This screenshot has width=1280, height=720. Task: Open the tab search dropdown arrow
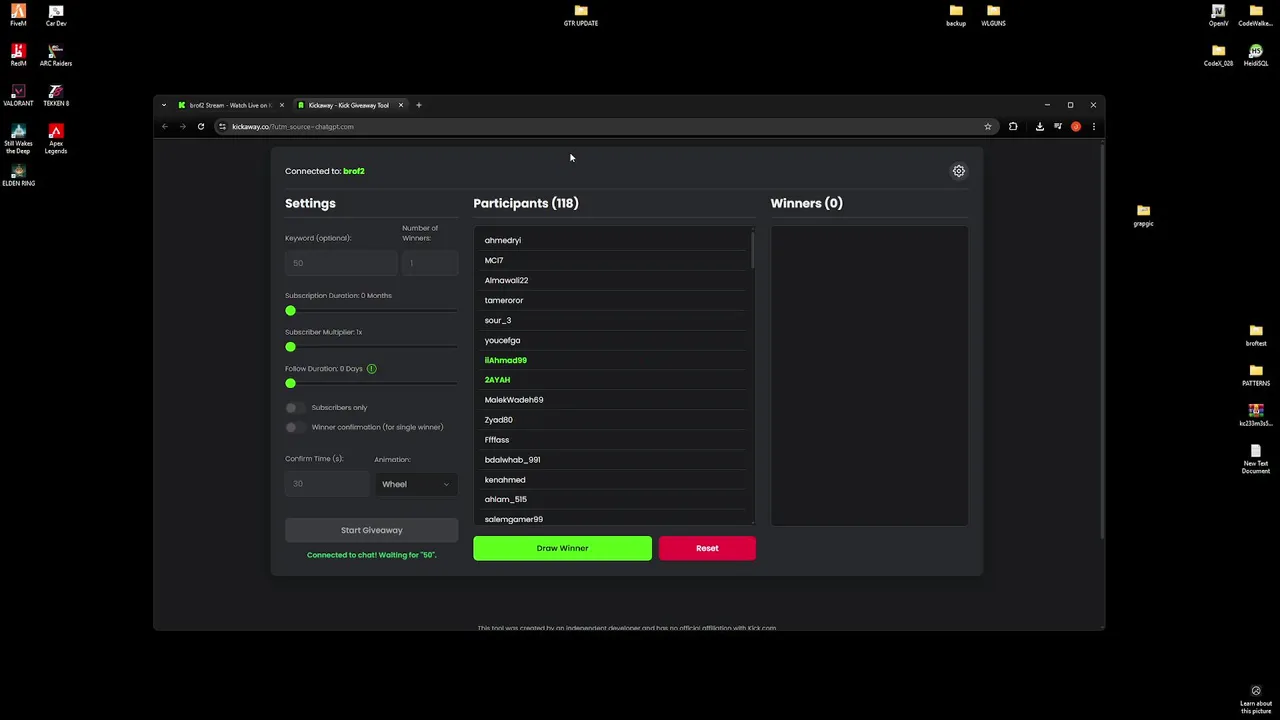click(x=164, y=105)
